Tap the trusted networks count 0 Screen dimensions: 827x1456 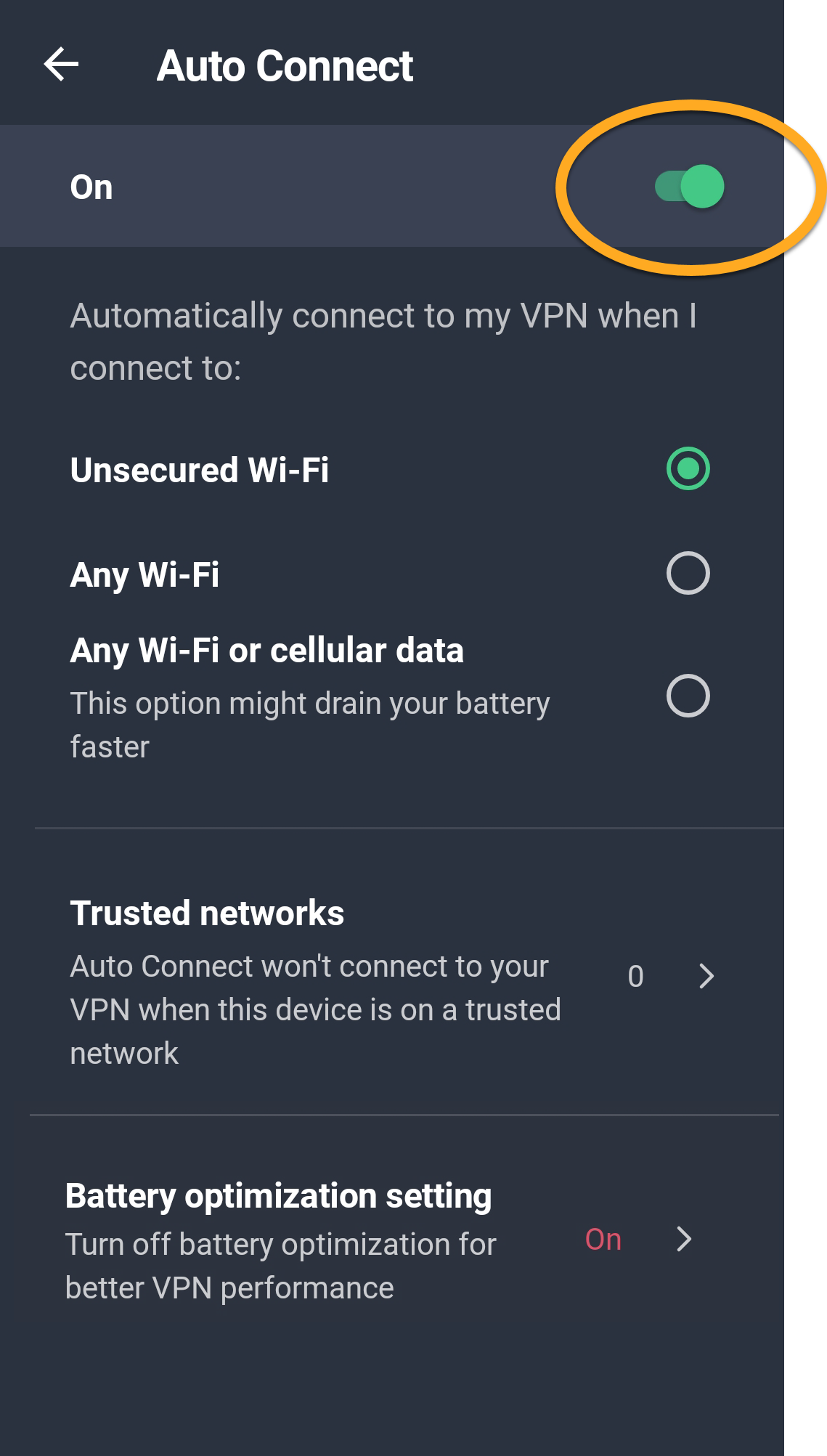click(635, 977)
